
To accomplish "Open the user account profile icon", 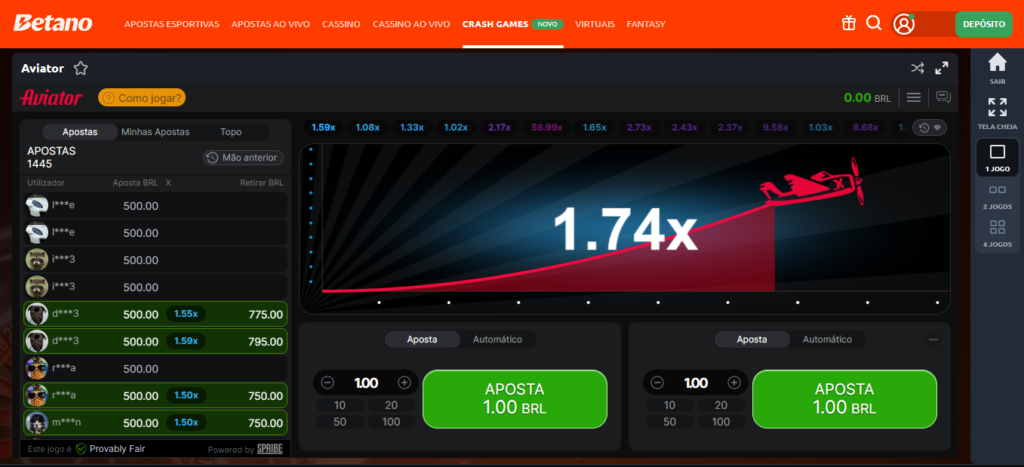I will click(x=904, y=24).
